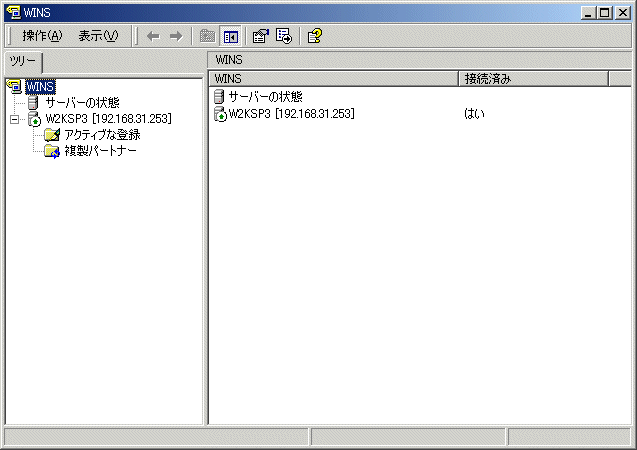Close the WINS window

tap(623, 13)
